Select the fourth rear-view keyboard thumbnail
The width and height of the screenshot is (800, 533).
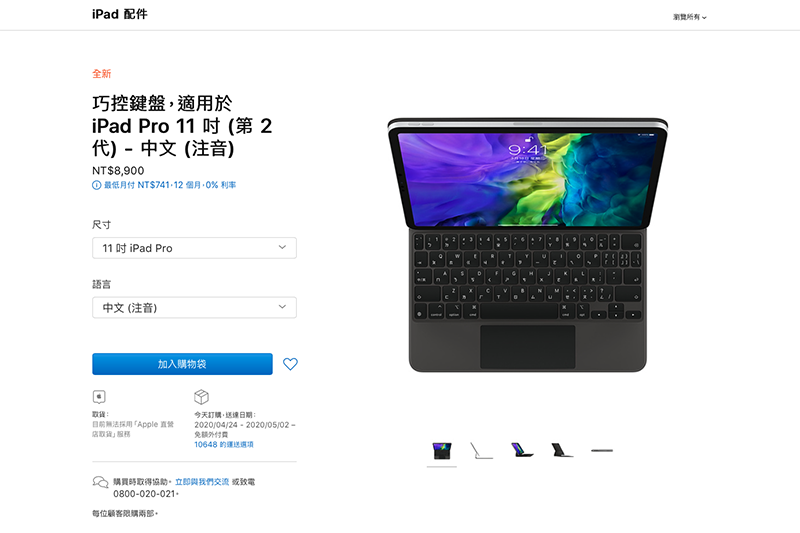click(562, 450)
